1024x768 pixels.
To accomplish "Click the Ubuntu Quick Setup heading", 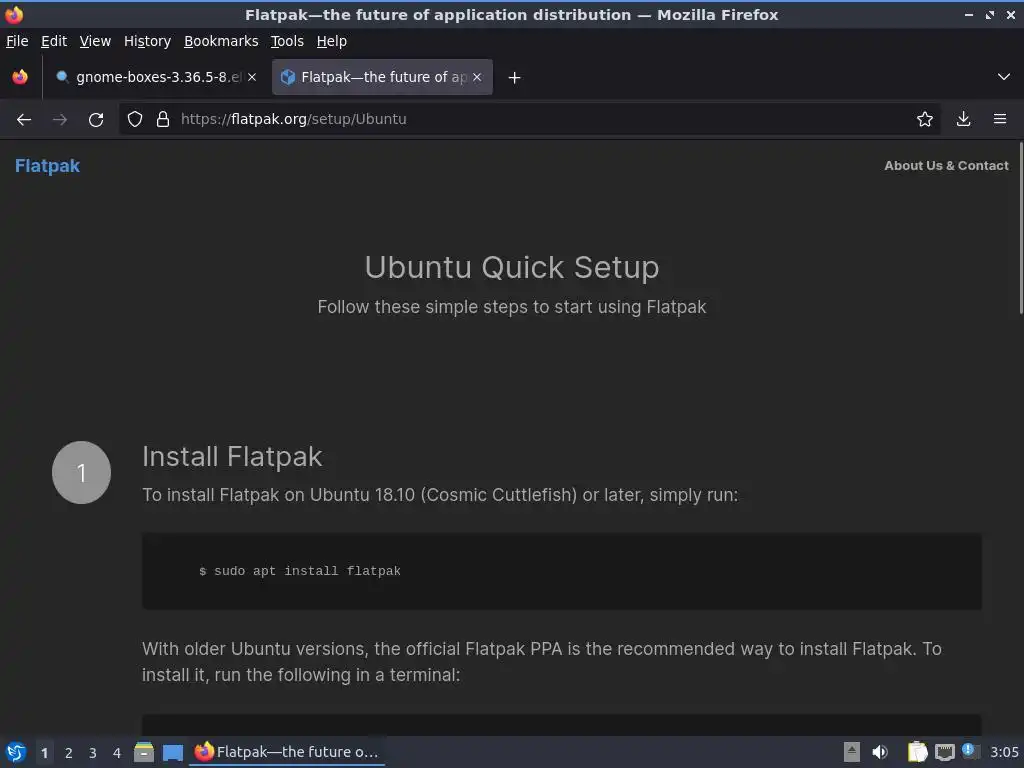I will [512, 267].
